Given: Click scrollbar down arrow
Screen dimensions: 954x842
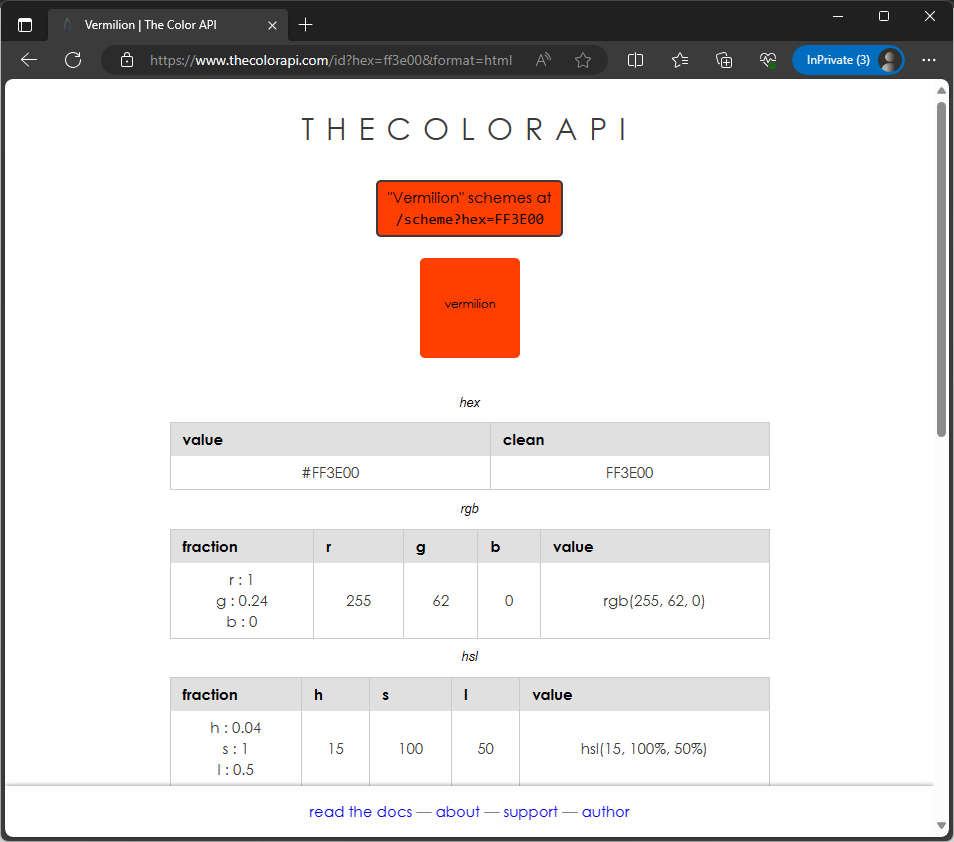Looking at the screenshot, I should [x=941, y=826].
